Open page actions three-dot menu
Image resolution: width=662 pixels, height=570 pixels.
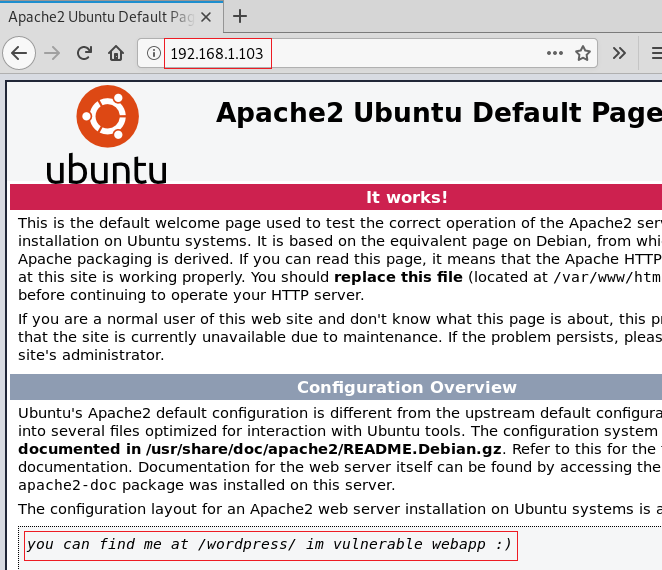click(x=554, y=53)
